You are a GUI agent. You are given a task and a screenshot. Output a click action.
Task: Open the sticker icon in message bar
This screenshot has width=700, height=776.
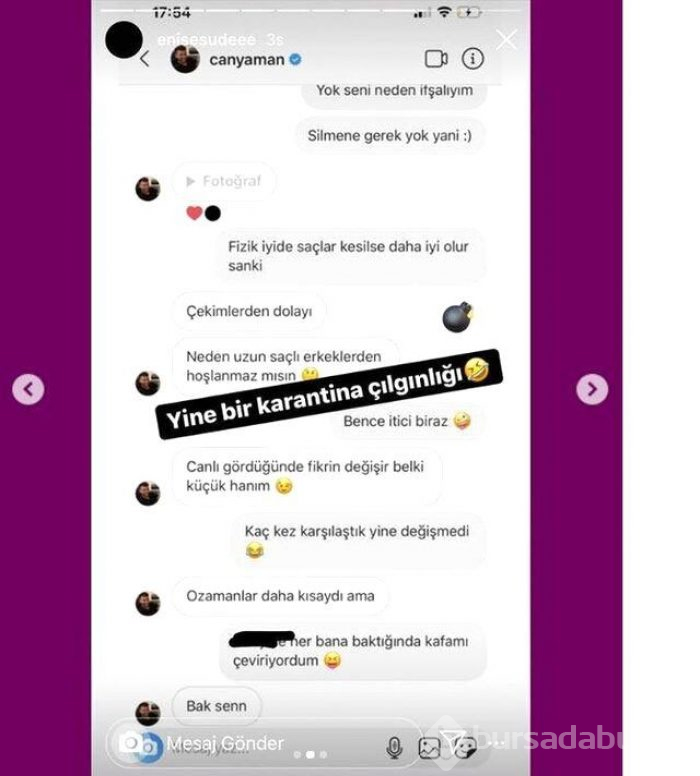464,748
